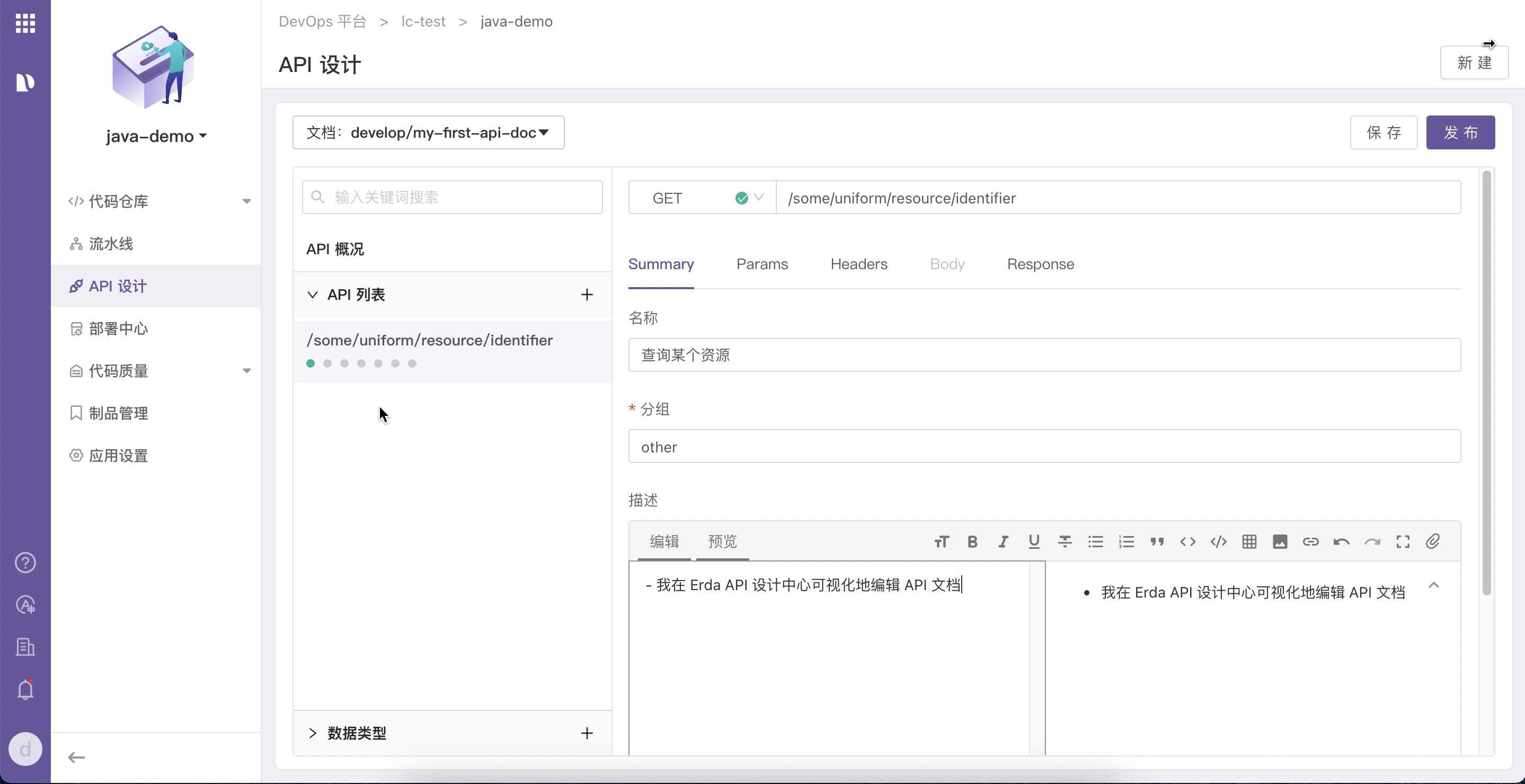The width and height of the screenshot is (1525, 784).
Task: Switch editor to 预览 preview mode
Action: (x=722, y=541)
